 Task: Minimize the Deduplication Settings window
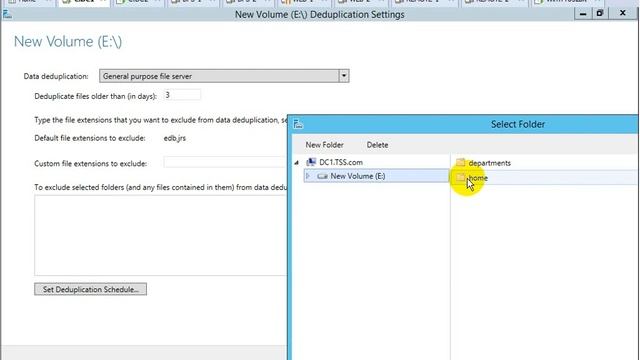coord(583,14)
